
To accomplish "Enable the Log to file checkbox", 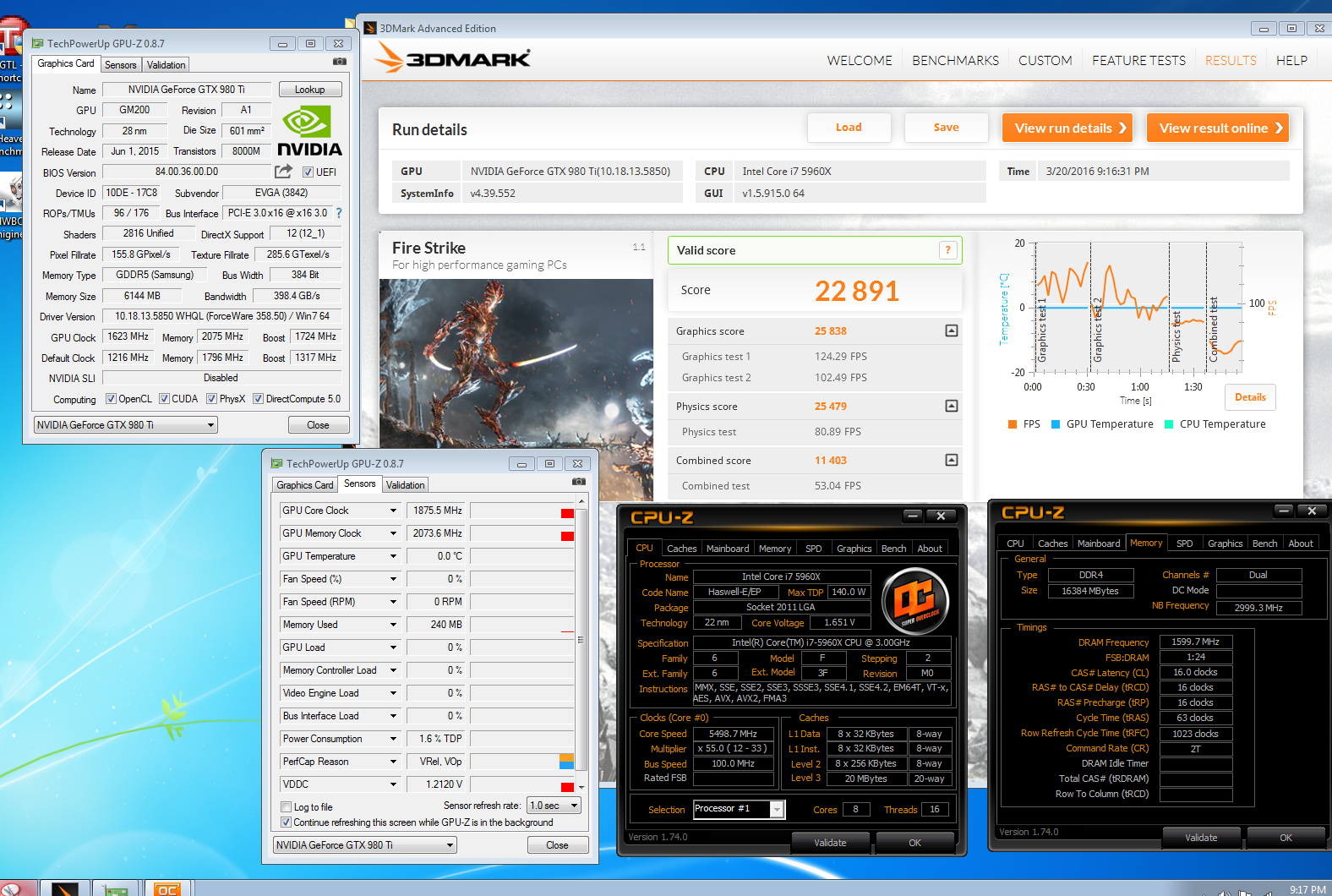I will pos(286,807).
